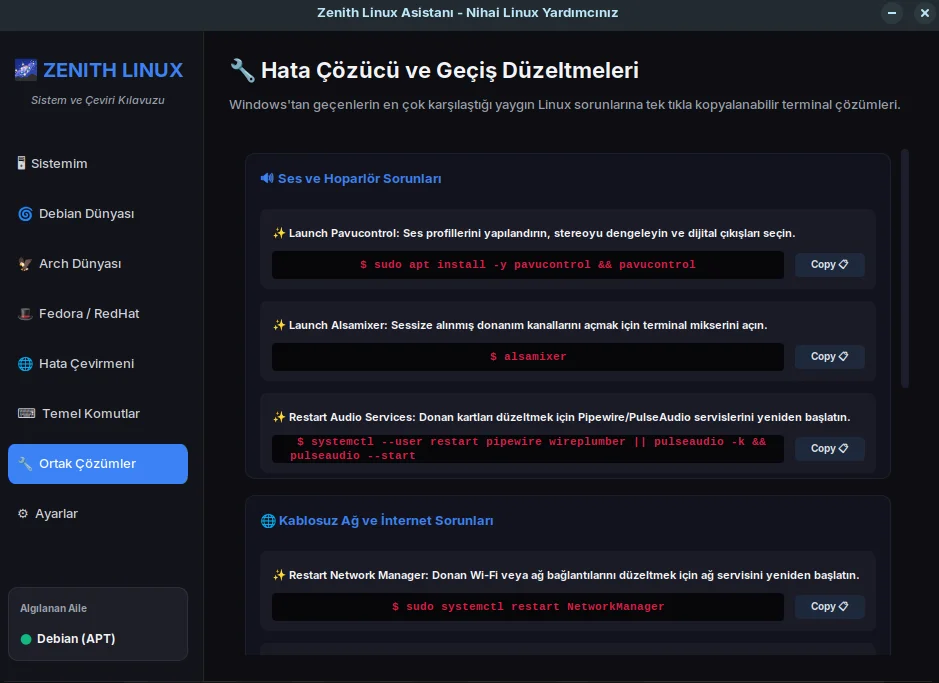Open Ayarlar settings page
939x683 pixels.
98,514
